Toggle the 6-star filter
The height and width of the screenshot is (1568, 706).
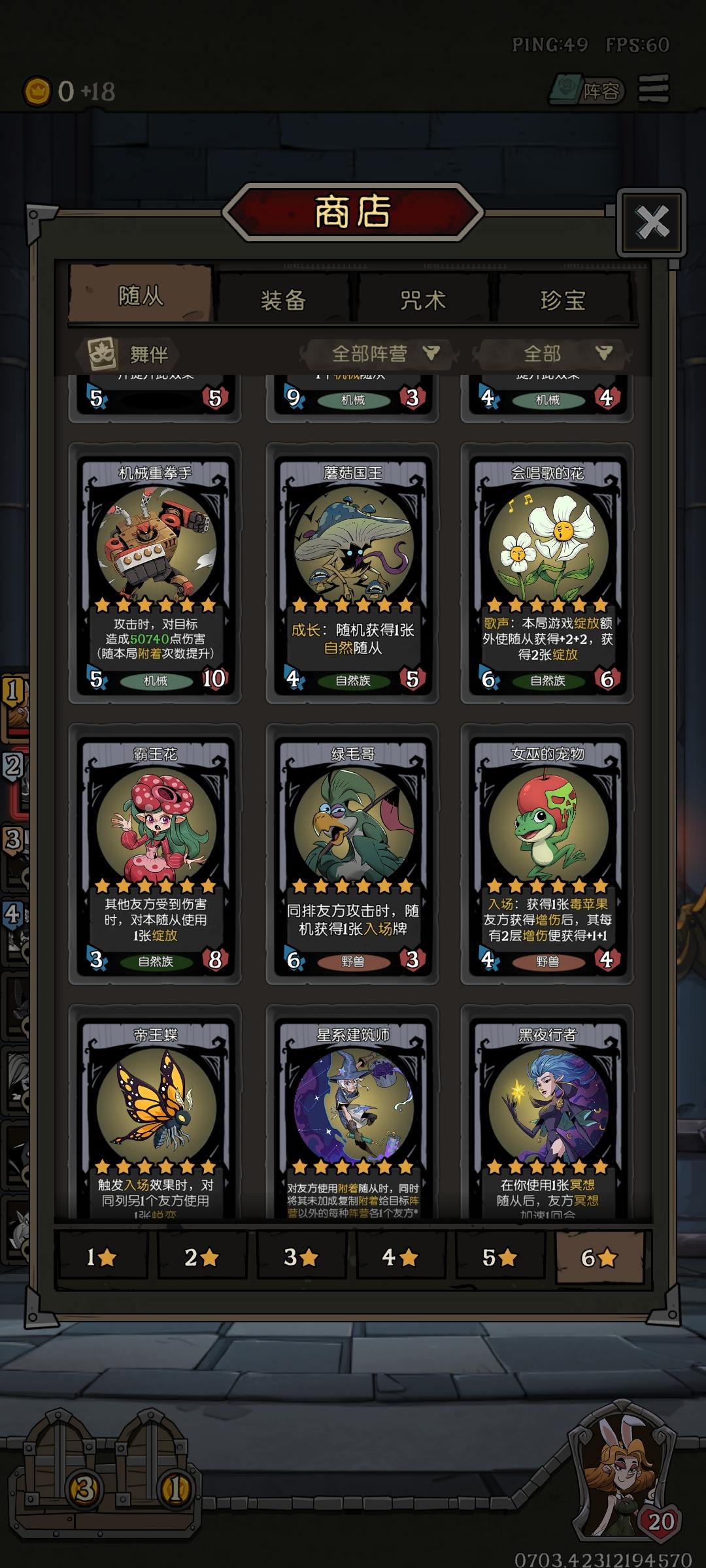599,1257
